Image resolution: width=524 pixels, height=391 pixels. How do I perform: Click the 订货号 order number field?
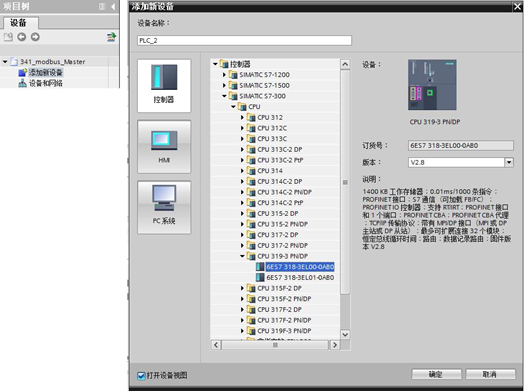click(x=461, y=145)
